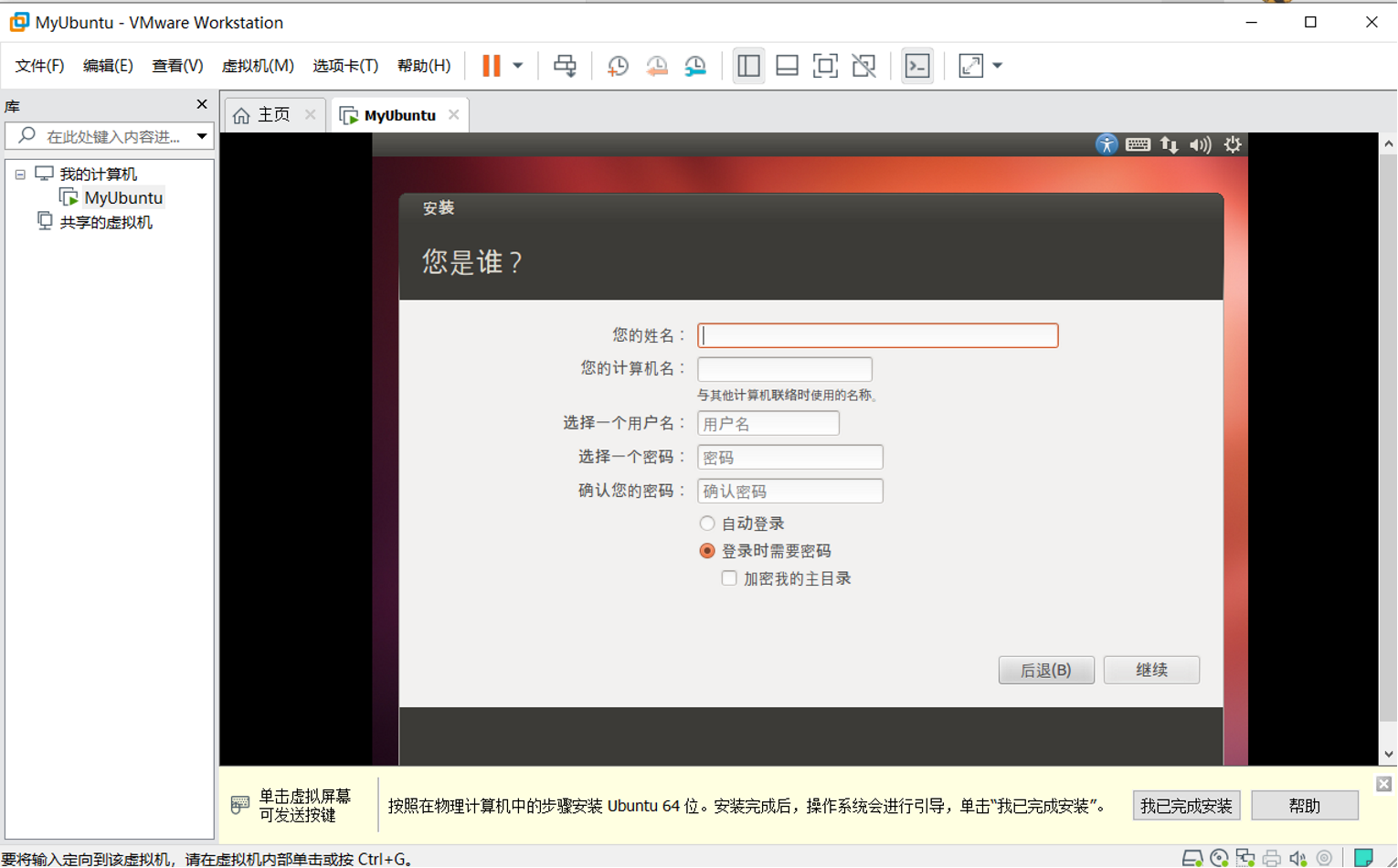Open the snapshot manager
Image resolution: width=1398 pixels, height=868 pixels.
click(695, 65)
